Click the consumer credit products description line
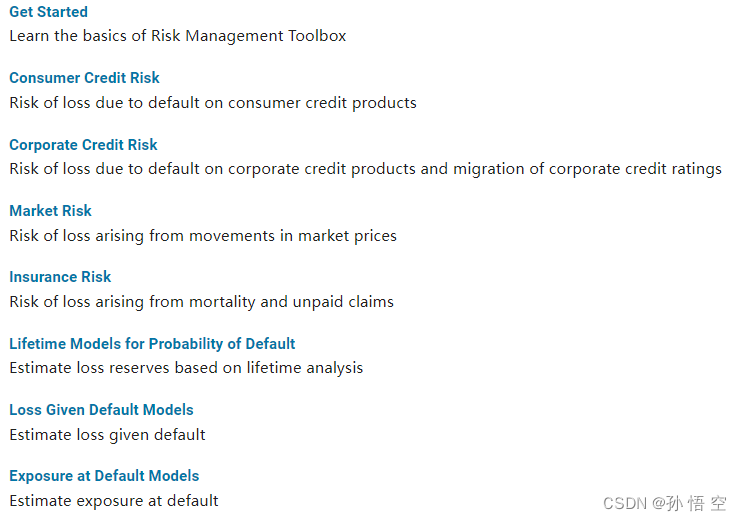This screenshot has width=742, height=521. 213,103
